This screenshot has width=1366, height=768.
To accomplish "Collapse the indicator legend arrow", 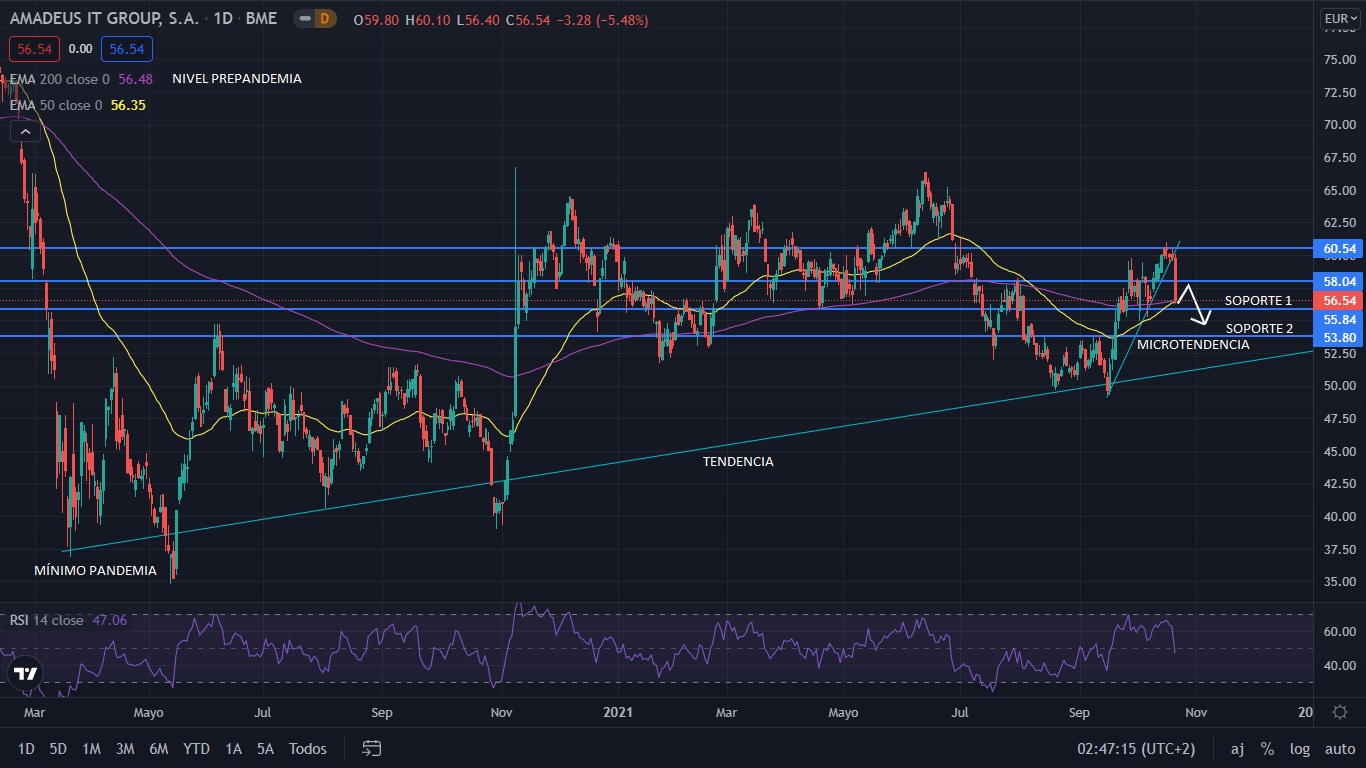I will [x=26, y=131].
